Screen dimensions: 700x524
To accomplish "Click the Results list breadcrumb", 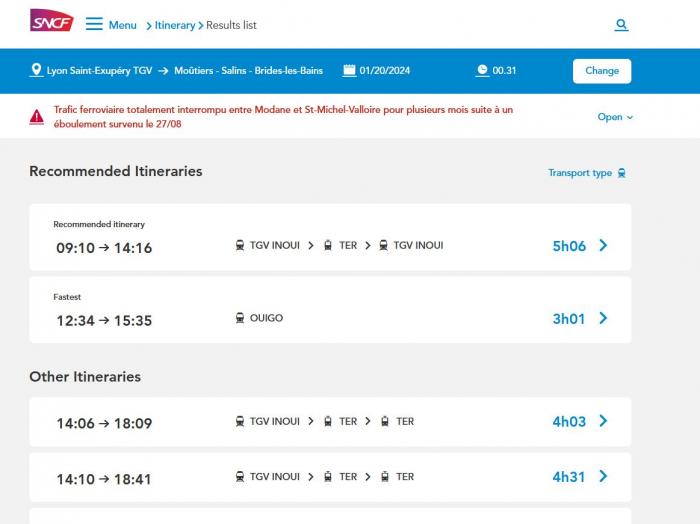I will click(x=231, y=25).
